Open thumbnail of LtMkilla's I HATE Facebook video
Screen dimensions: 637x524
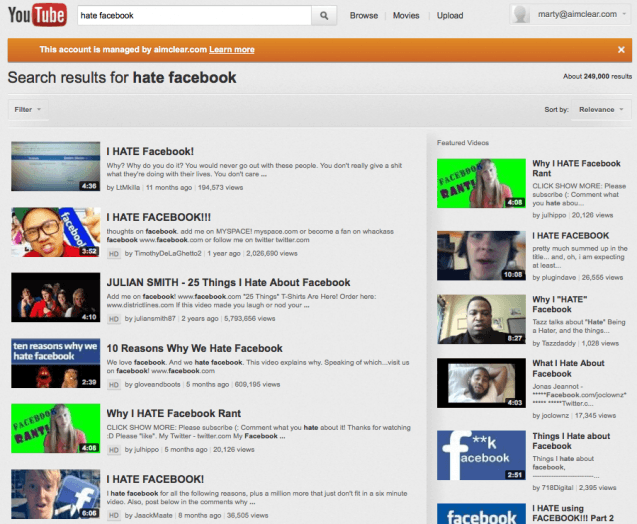pyautogui.click(x=56, y=166)
